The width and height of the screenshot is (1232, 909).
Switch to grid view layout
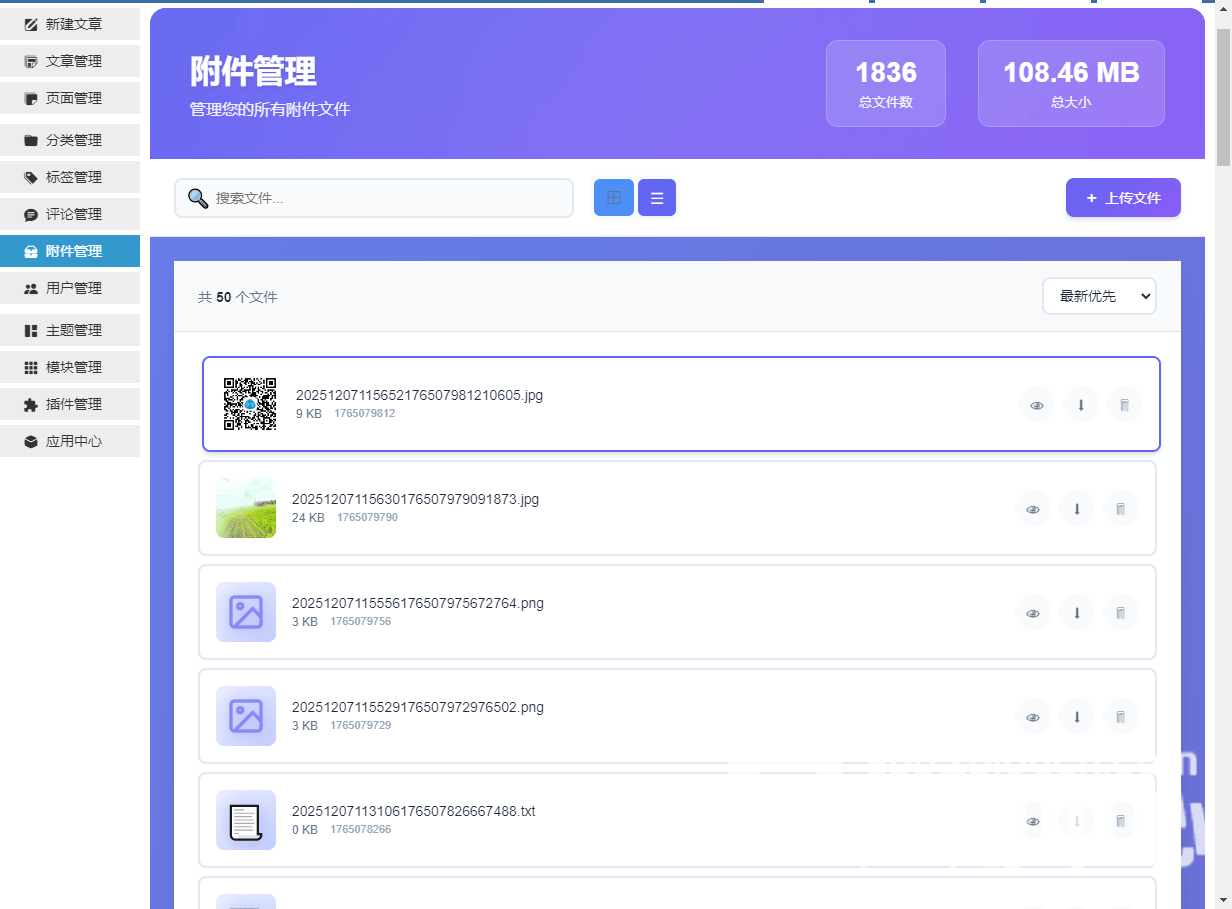coord(613,198)
